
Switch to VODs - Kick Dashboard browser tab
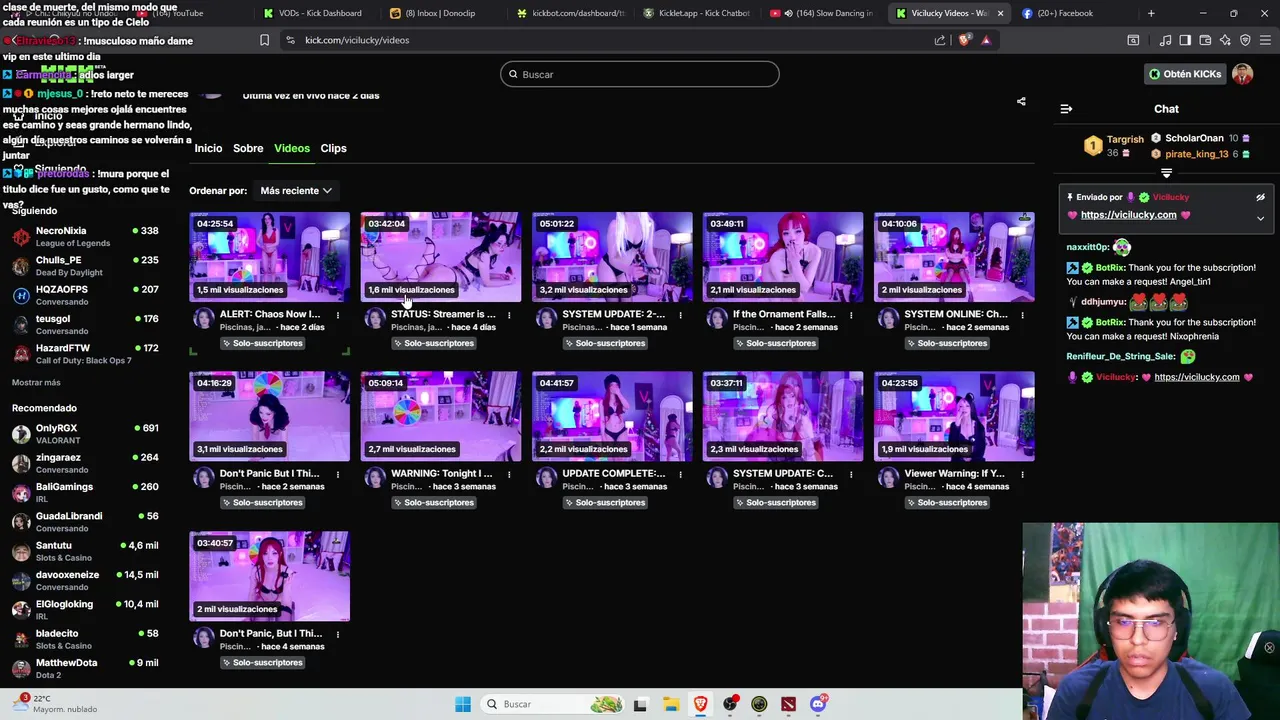point(312,13)
